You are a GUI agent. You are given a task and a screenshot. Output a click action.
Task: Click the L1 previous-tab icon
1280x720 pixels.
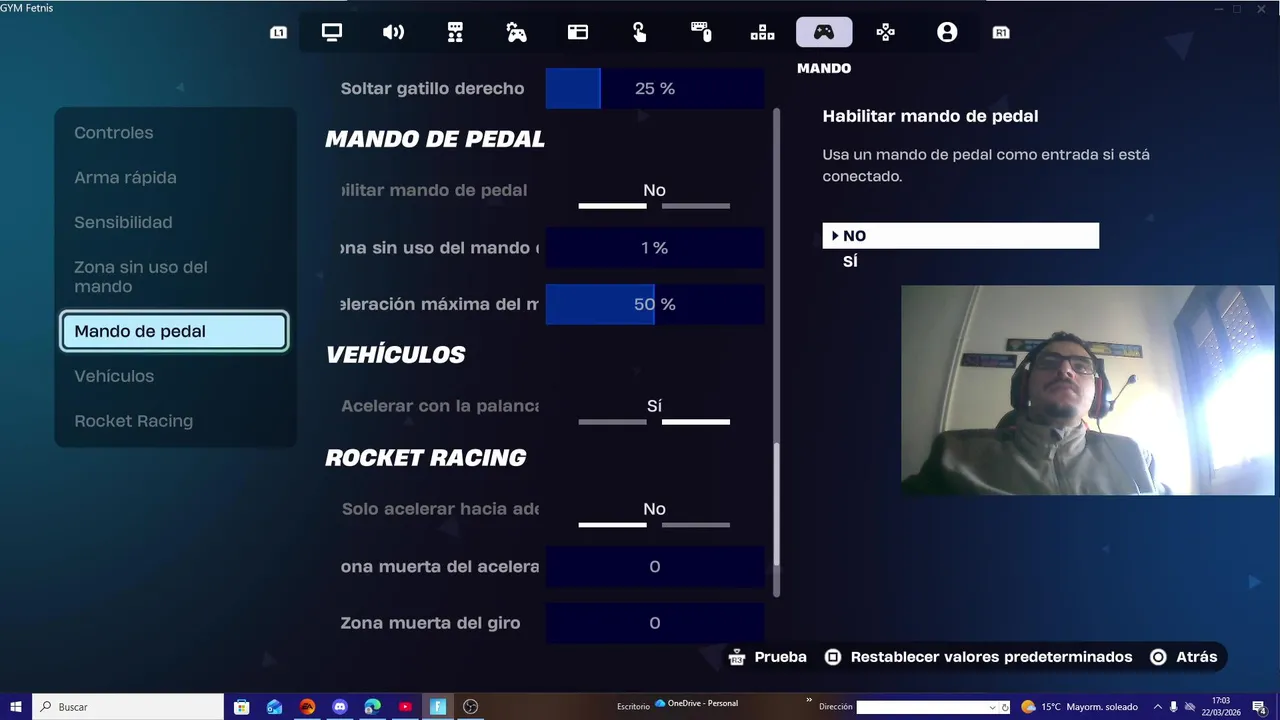coord(278,32)
